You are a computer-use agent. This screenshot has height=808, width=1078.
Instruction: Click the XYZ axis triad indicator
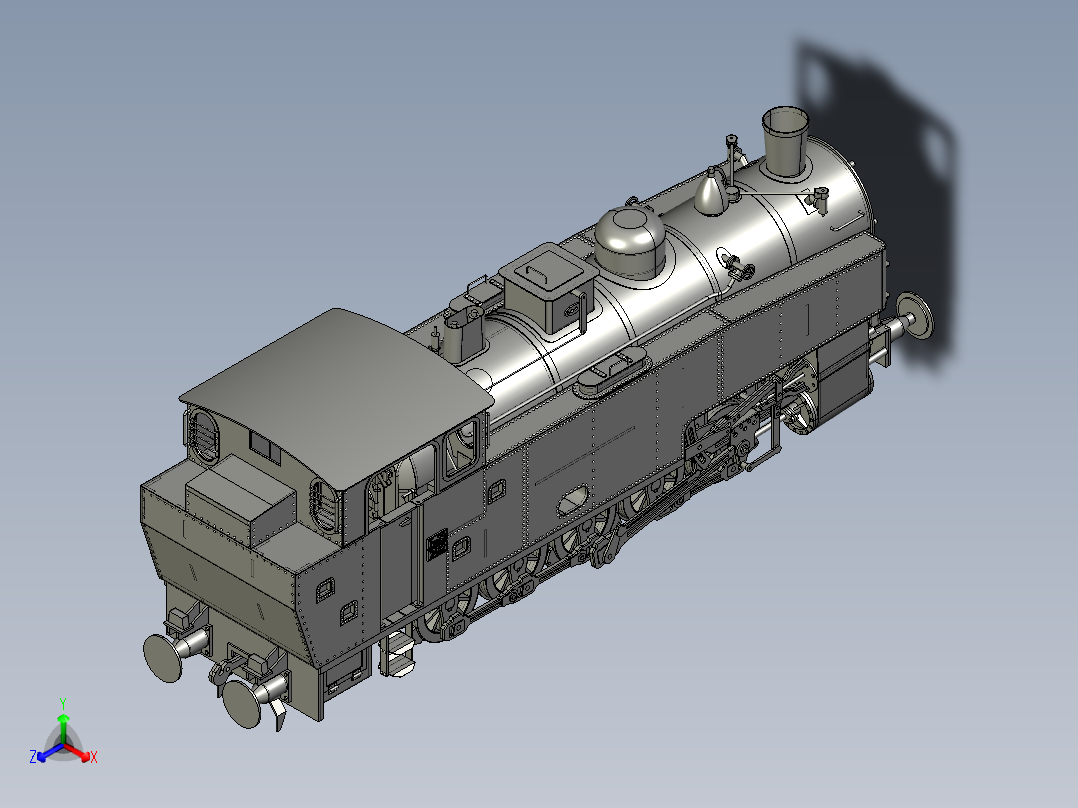(x=63, y=734)
